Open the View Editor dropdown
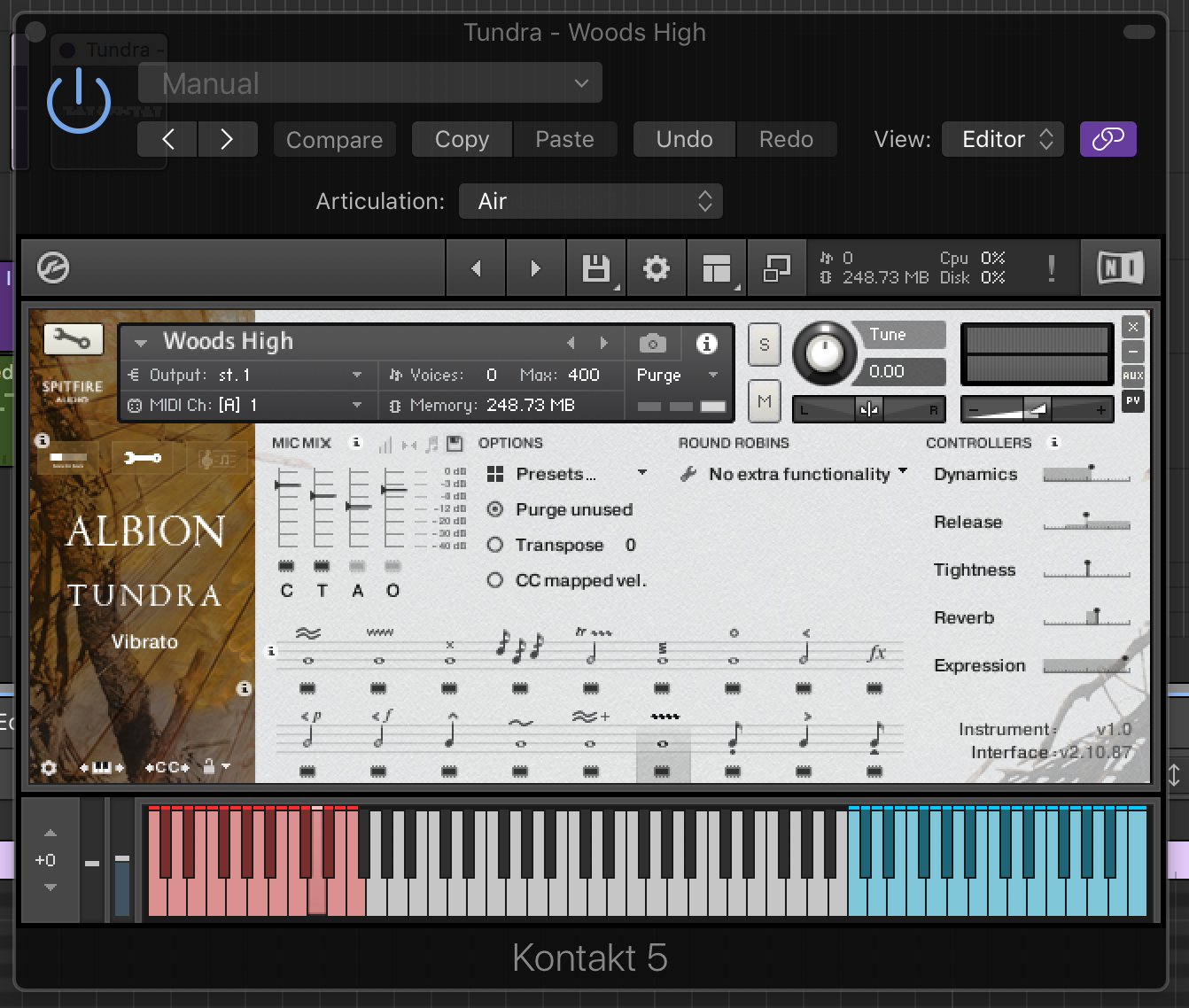The height and width of the screenshot is (1008, 1189). [1002, 139]
